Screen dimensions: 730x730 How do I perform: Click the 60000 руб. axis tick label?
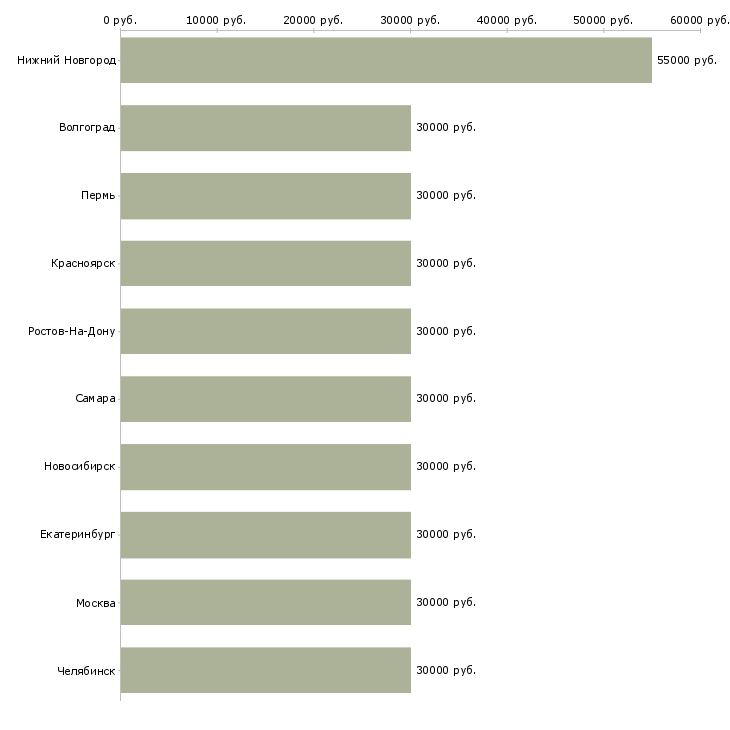tap(699, 19)
